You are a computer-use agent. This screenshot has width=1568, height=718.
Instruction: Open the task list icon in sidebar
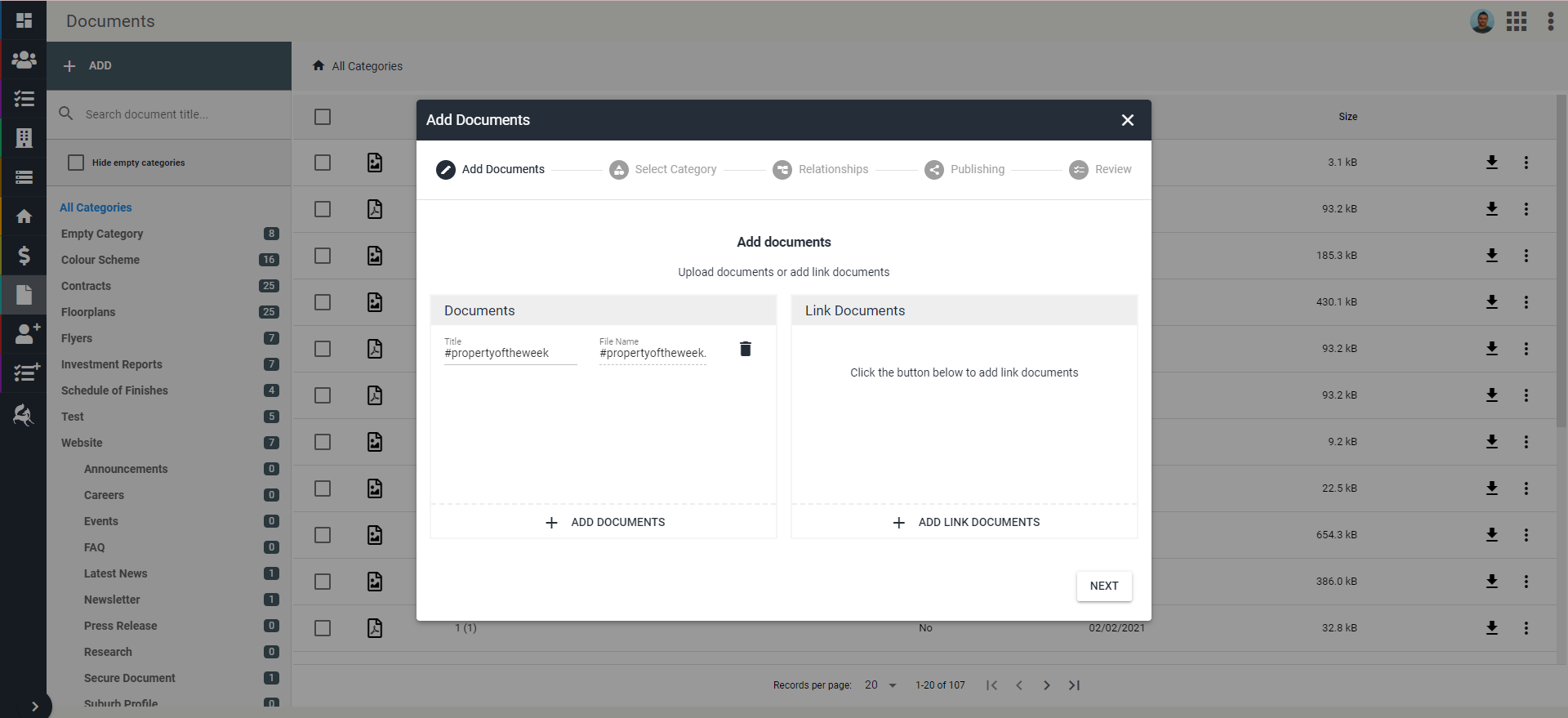[24, 99]
